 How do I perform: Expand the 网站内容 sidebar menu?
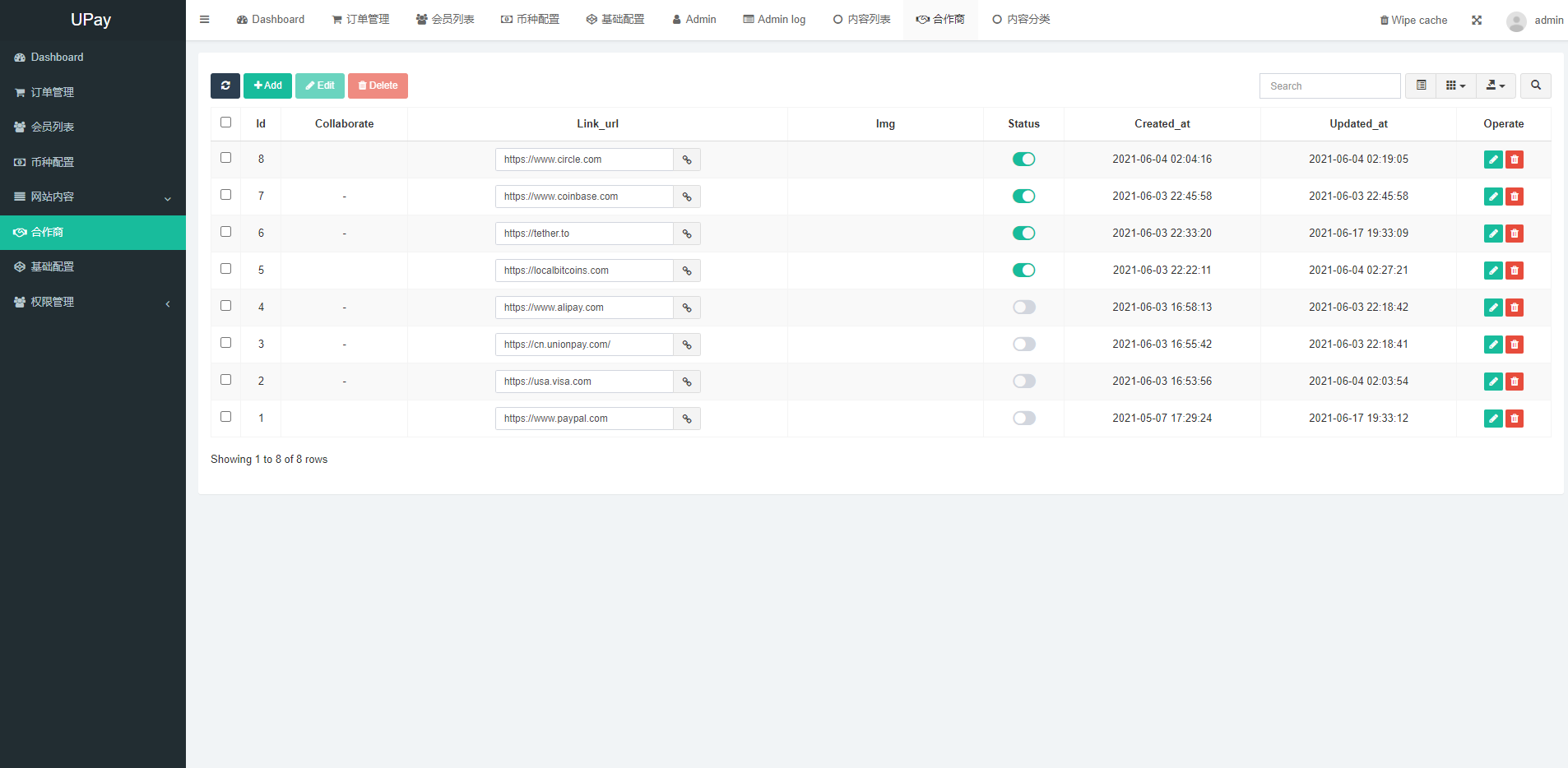93,197
